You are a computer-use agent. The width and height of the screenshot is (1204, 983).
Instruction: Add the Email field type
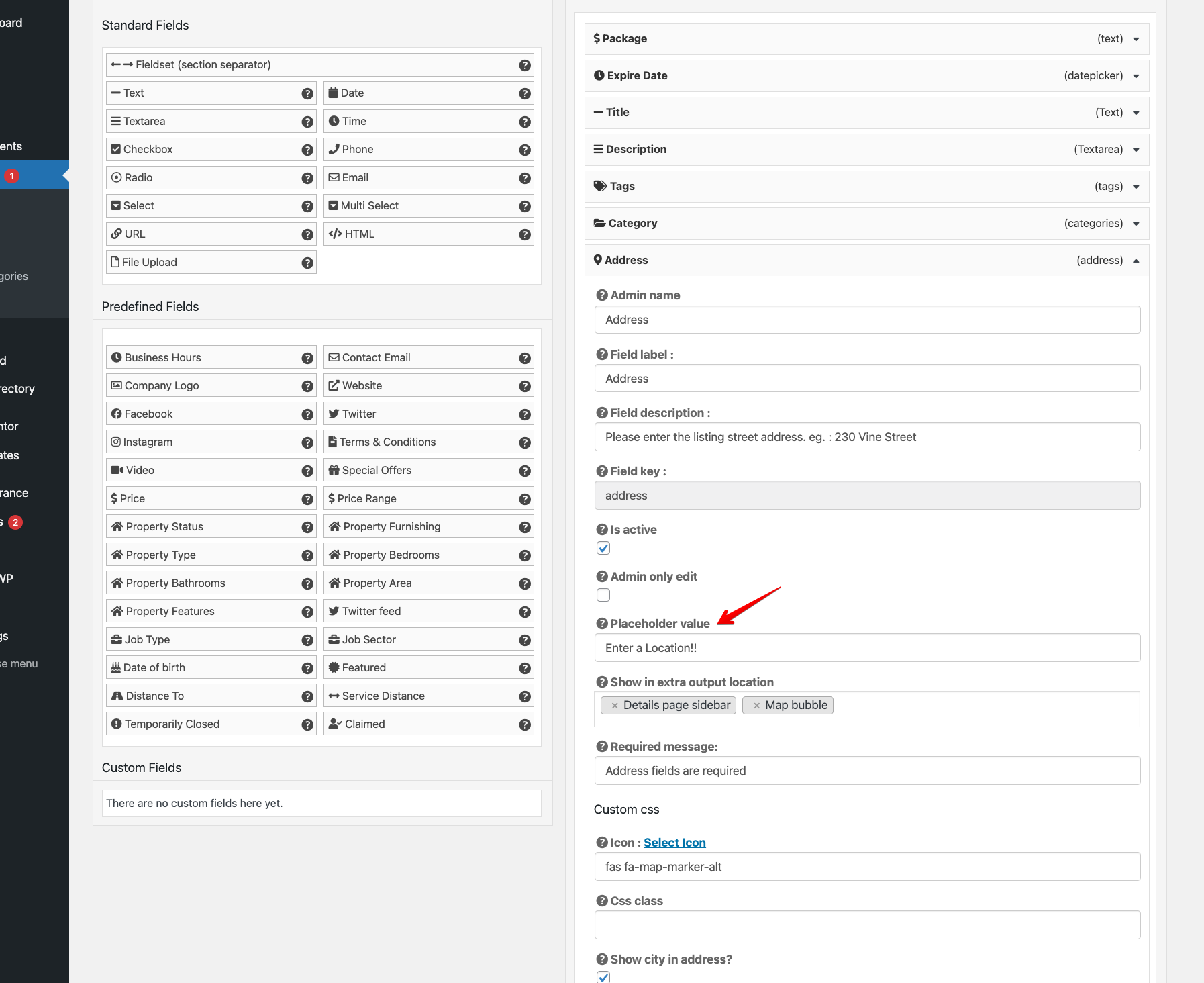point(428,177)
